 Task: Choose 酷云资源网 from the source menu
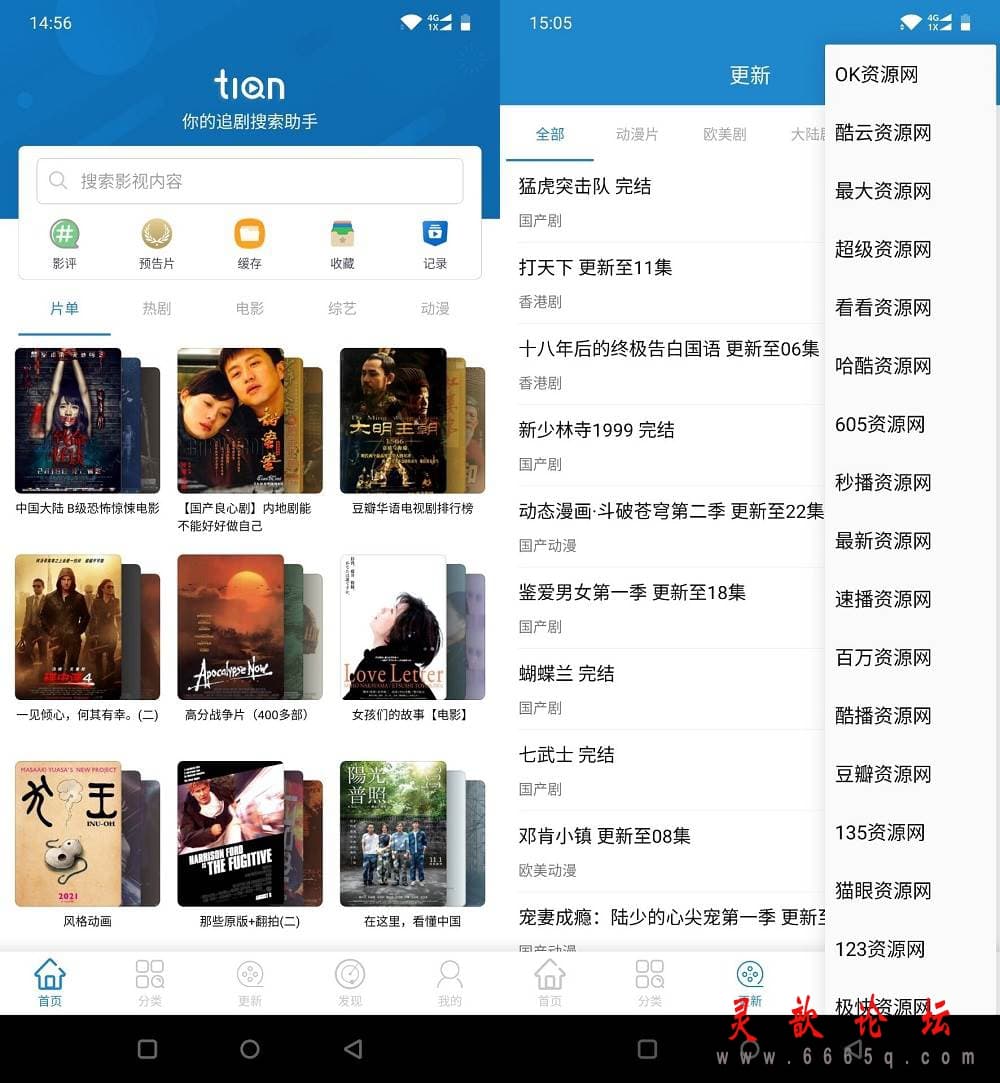910,132
